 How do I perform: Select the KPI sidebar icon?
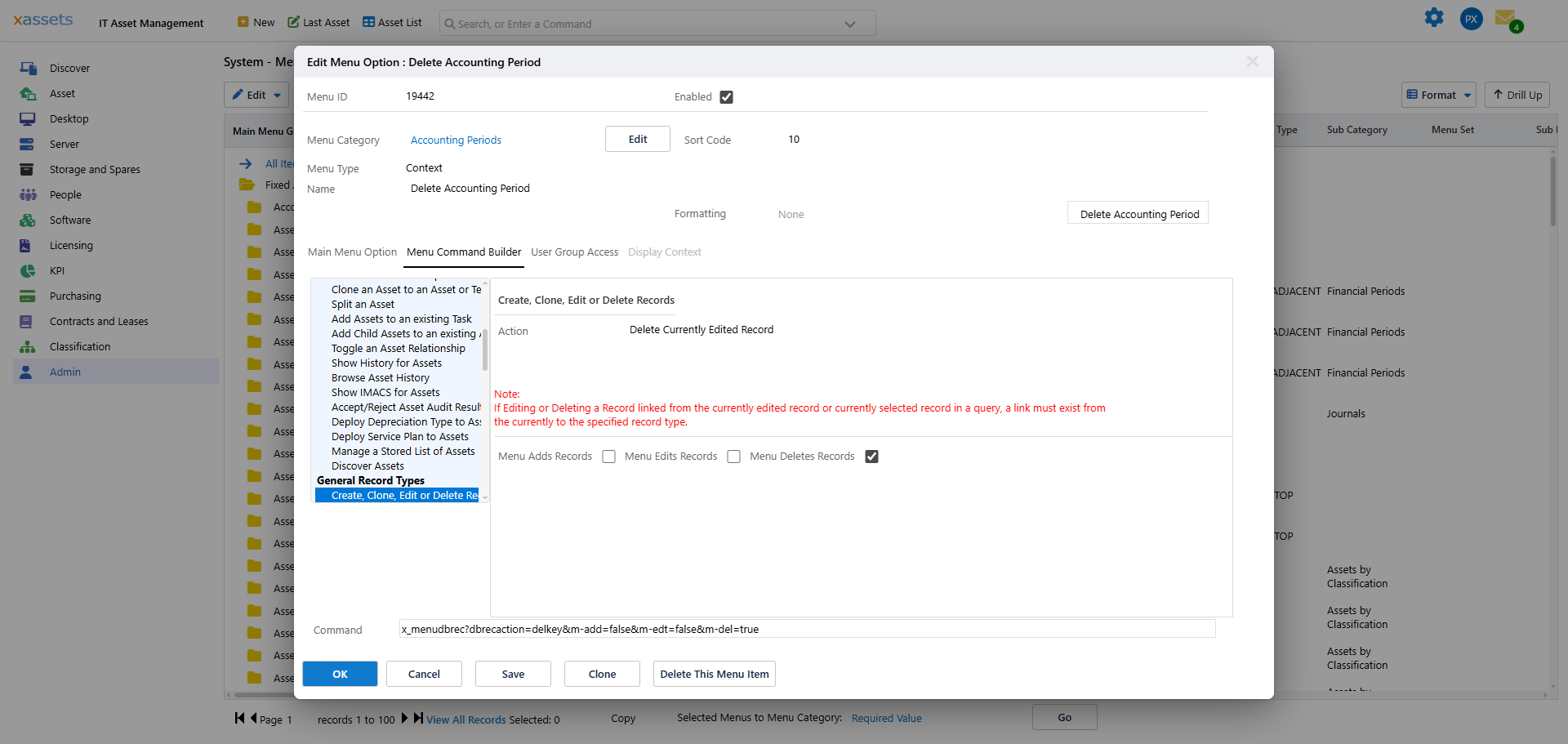click(28, 270)
